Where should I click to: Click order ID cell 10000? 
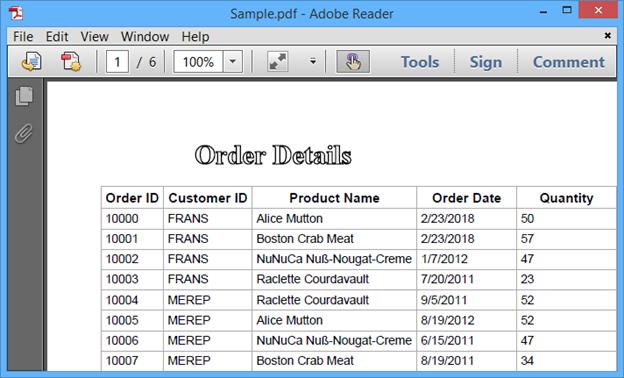tap(122, 218)
